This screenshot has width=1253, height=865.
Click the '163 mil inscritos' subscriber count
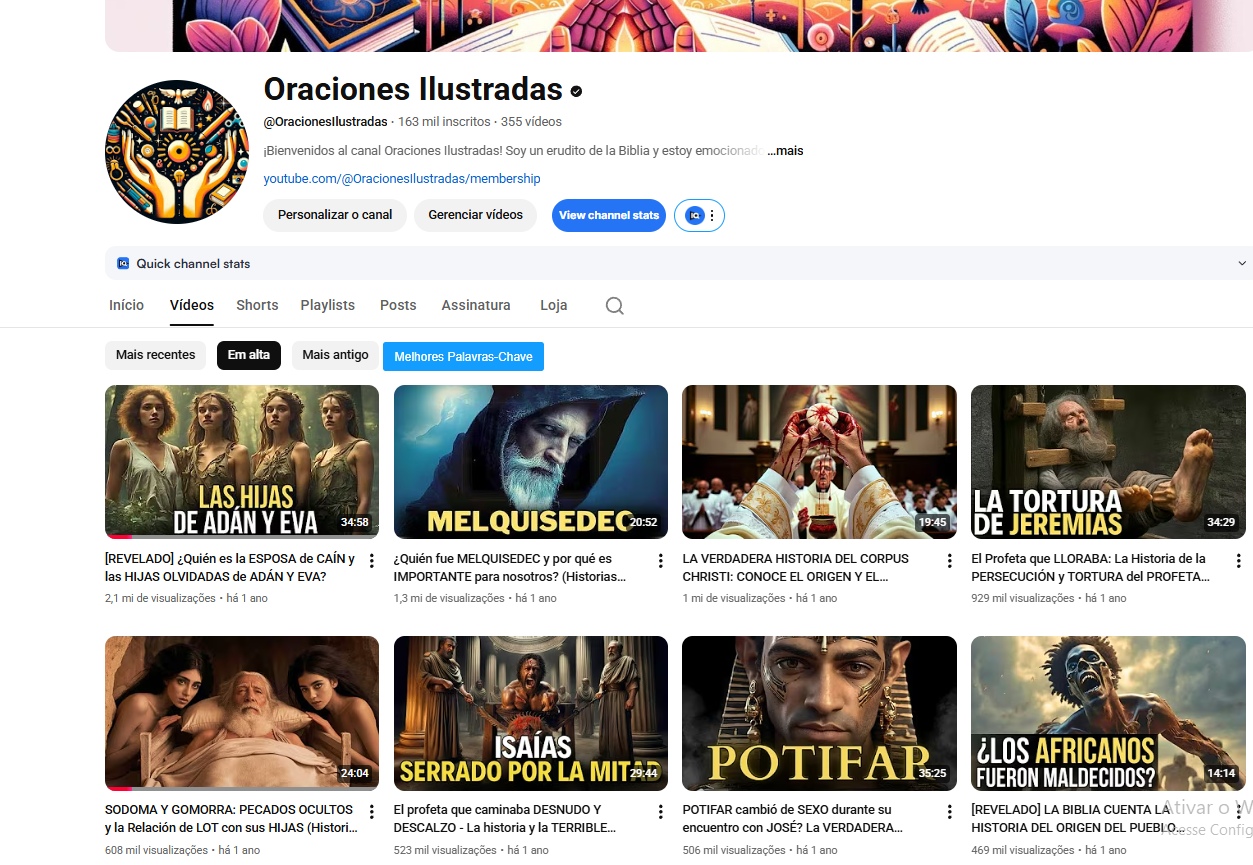pyautogui.click(x=444, y=122)
